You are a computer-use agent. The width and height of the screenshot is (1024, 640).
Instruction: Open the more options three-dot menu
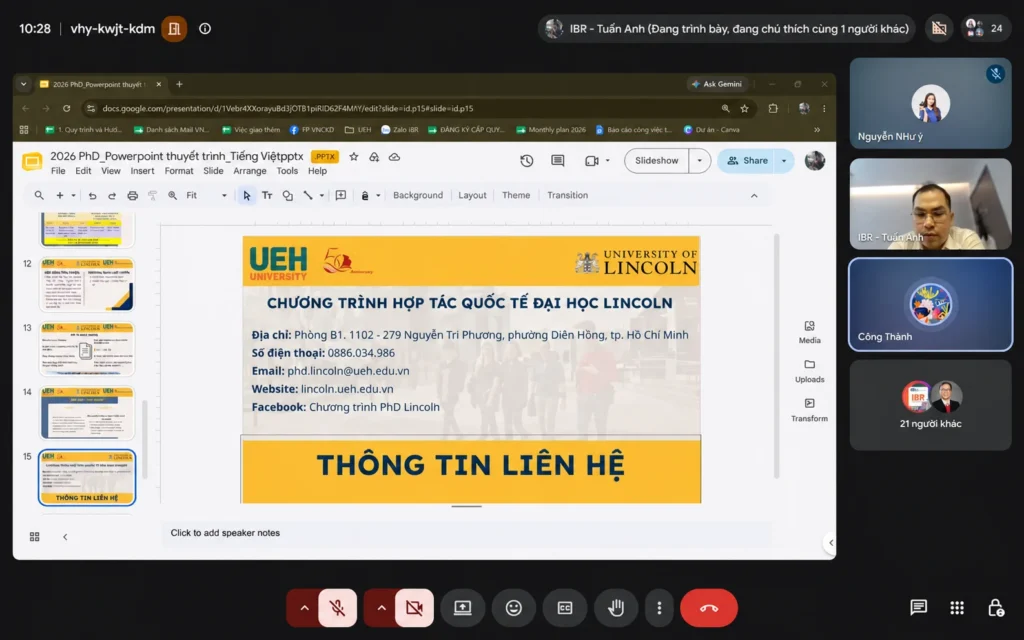tap(659, 608)
